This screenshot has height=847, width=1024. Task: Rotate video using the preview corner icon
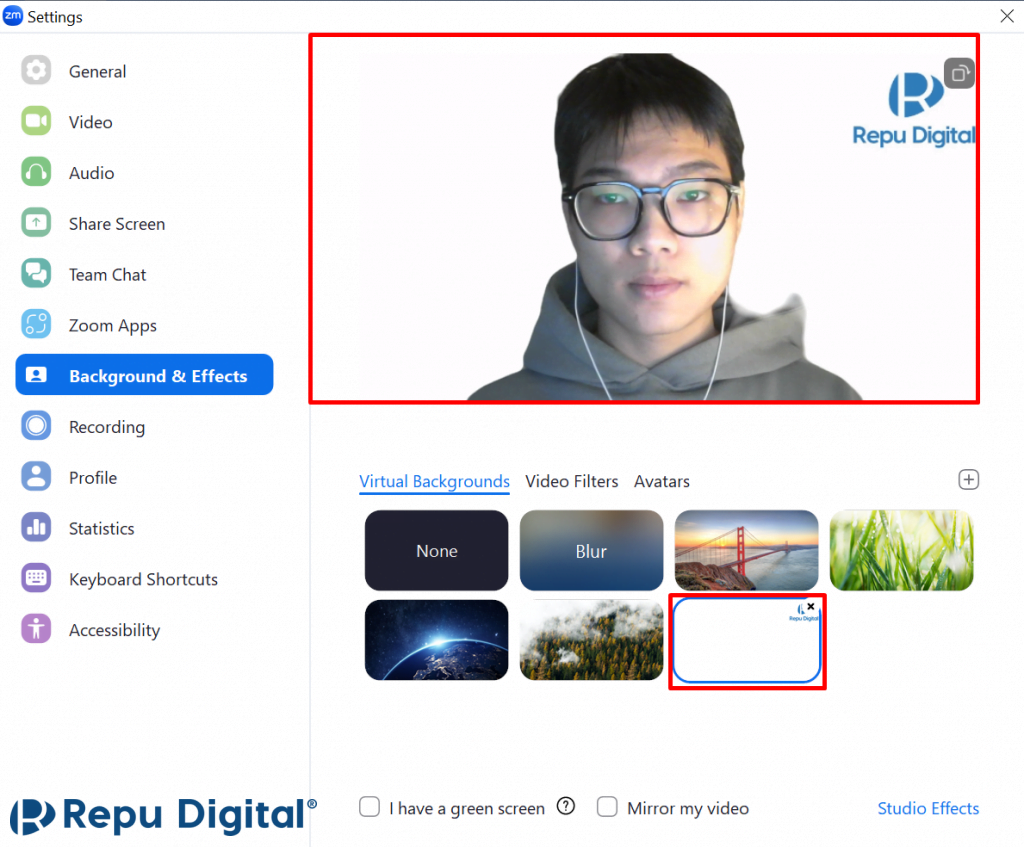click(959, 73)
